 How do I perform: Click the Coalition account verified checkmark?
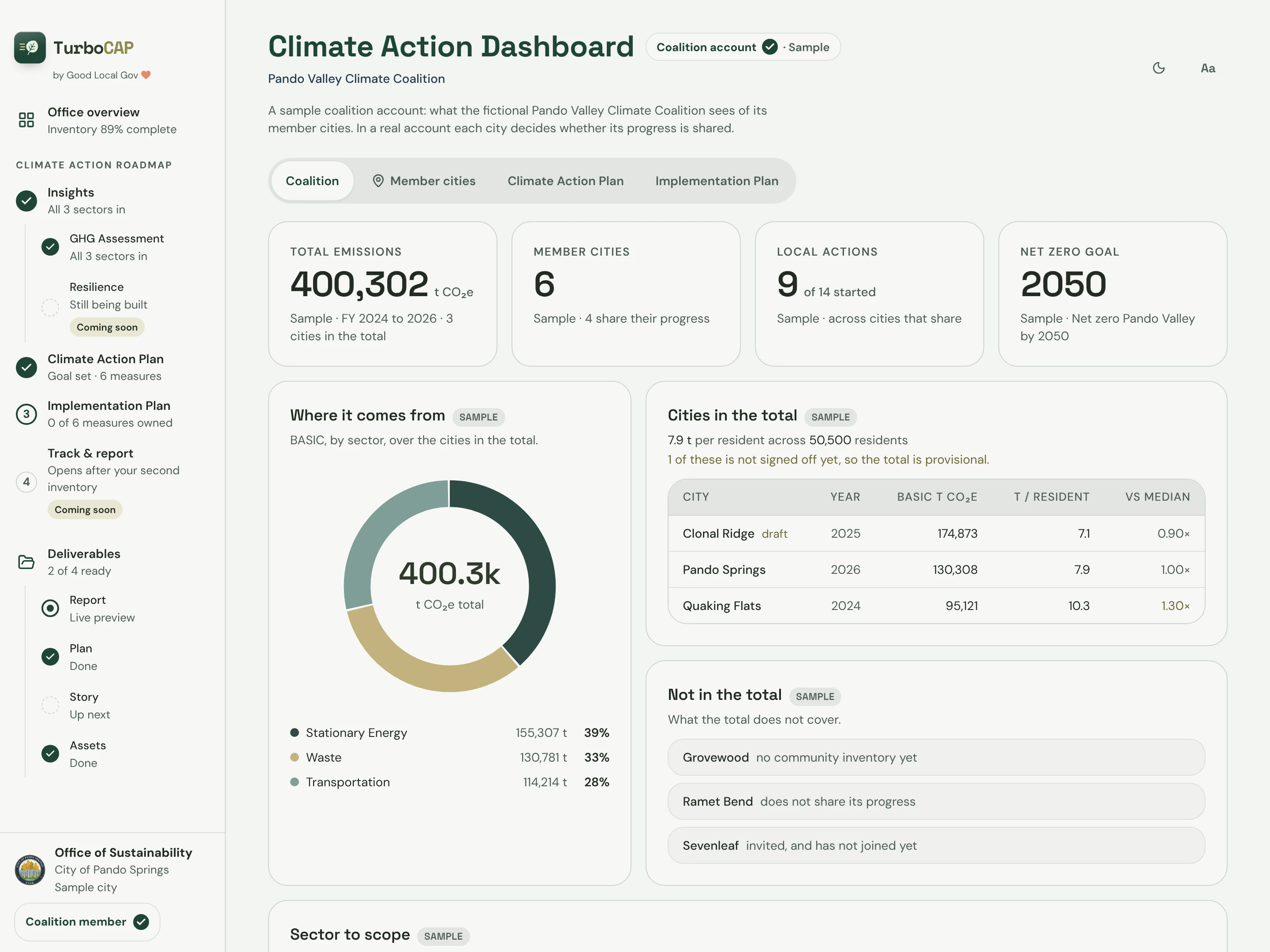click(770, 47)
